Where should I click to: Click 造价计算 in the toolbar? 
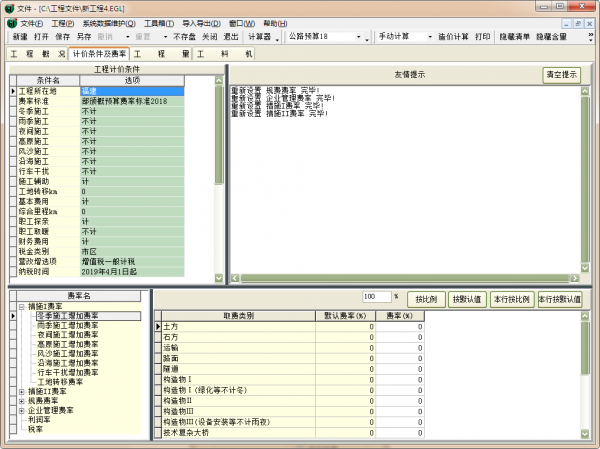(453, 36)
